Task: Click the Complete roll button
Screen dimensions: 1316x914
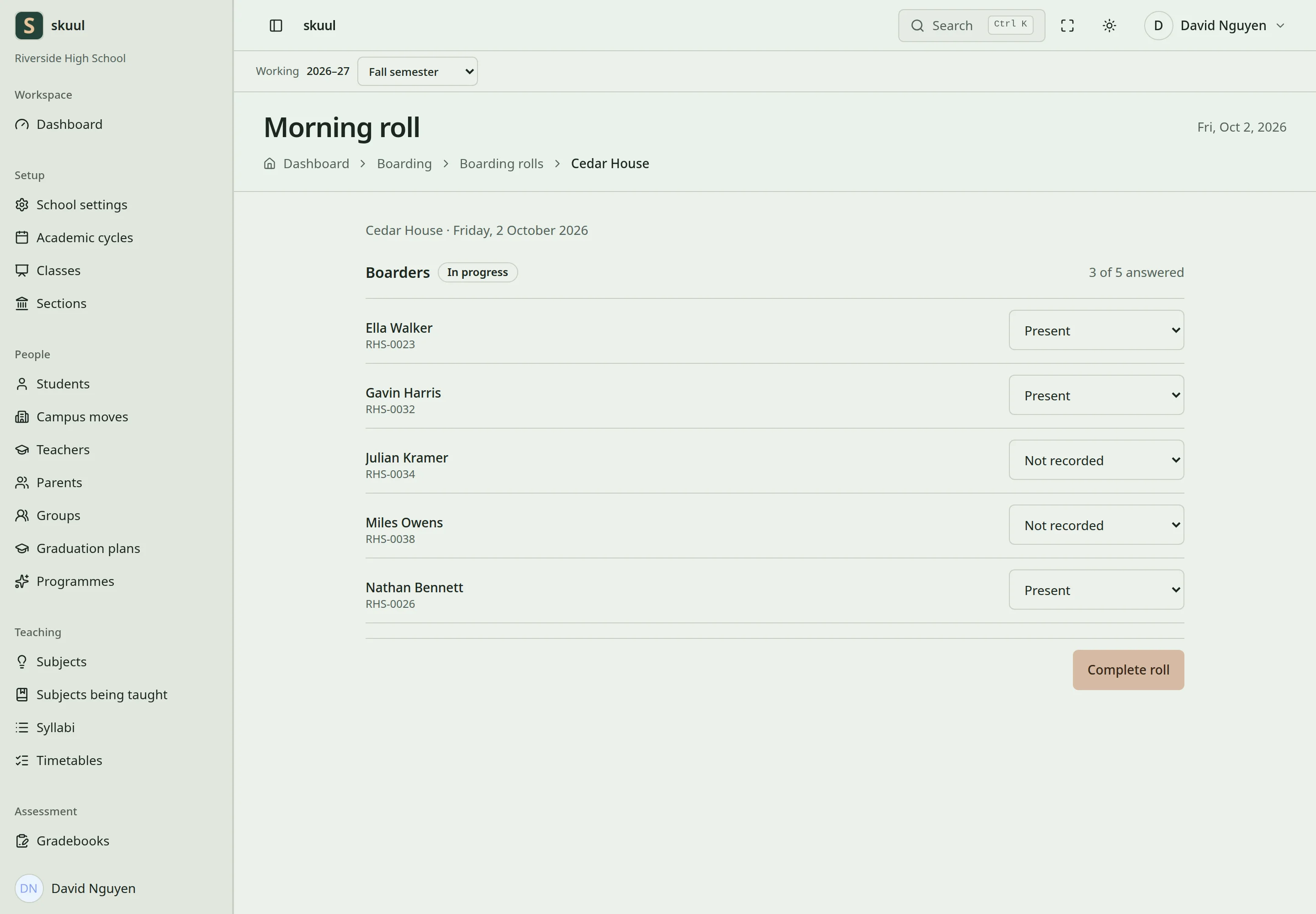Action: pyautogui.click(x=1128, y=670)
